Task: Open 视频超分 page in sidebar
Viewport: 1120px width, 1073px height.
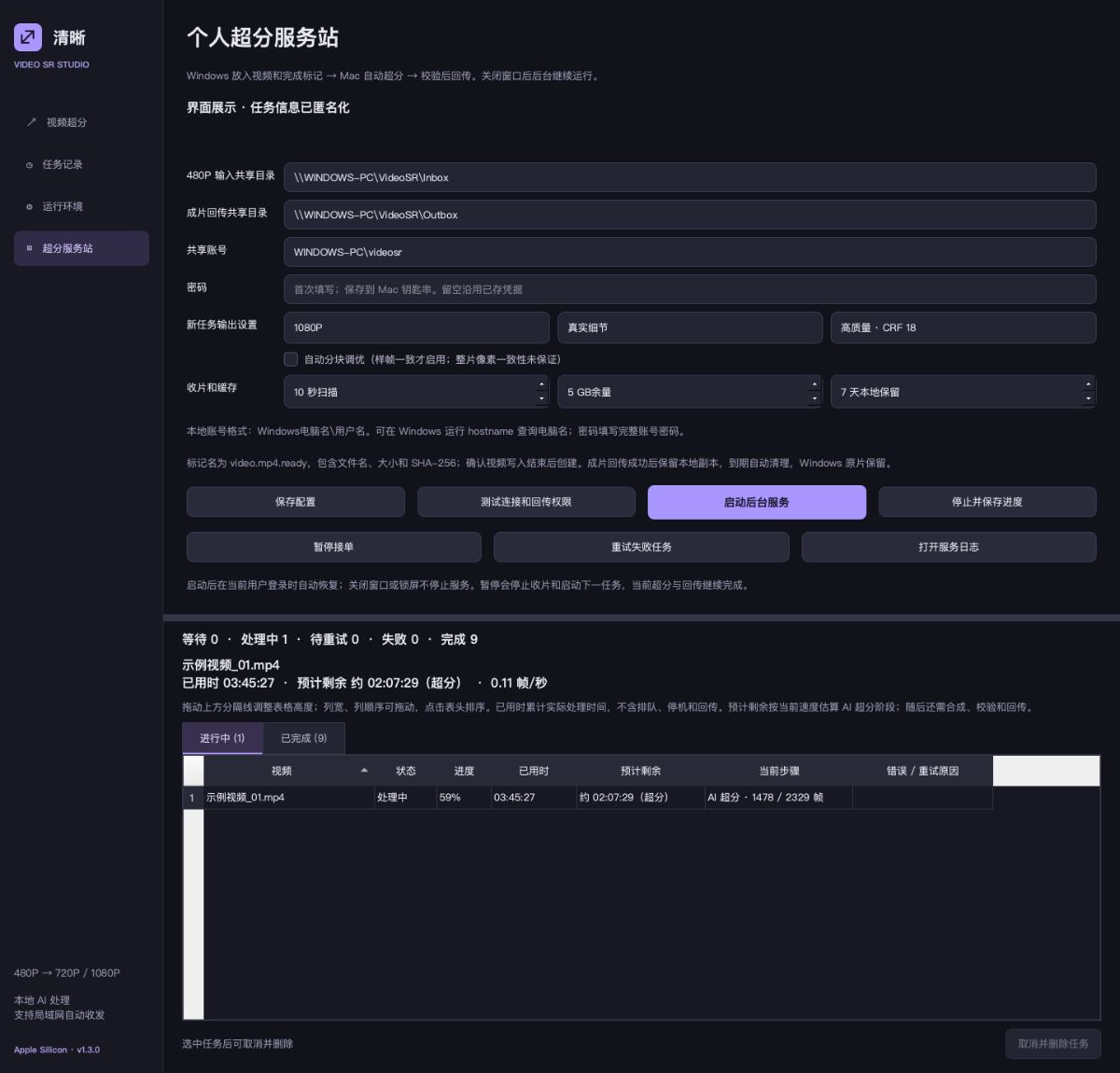Action: click(81, 122)
